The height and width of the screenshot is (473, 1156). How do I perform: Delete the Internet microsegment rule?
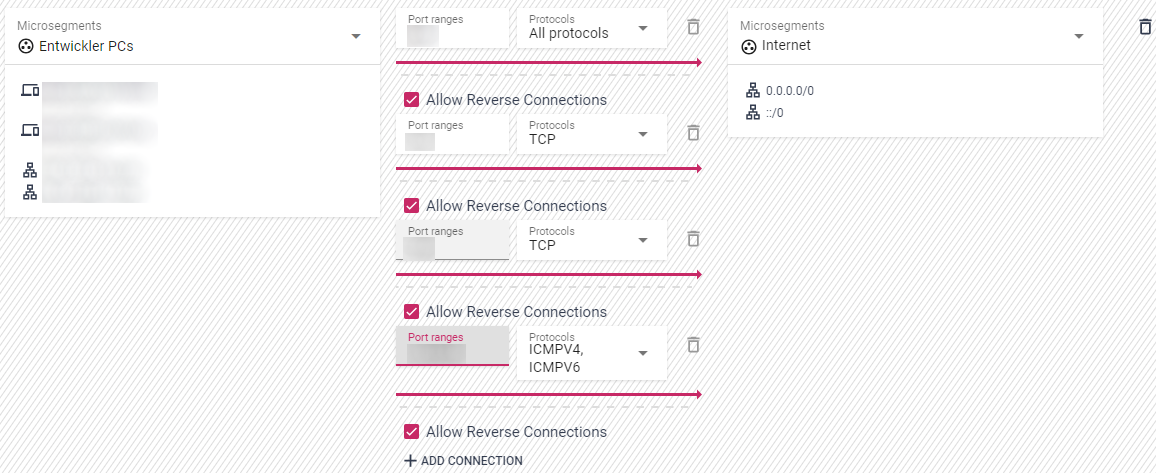coord(1145,27)
